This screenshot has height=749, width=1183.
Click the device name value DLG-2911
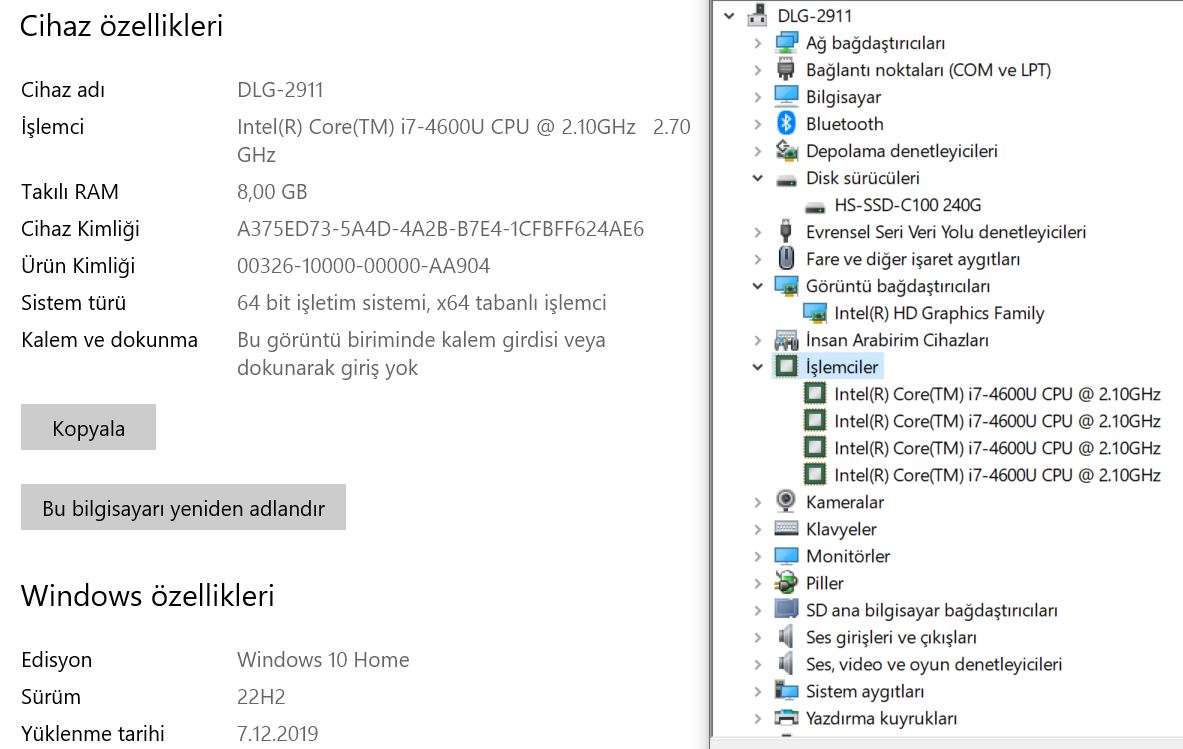(280, 90)
